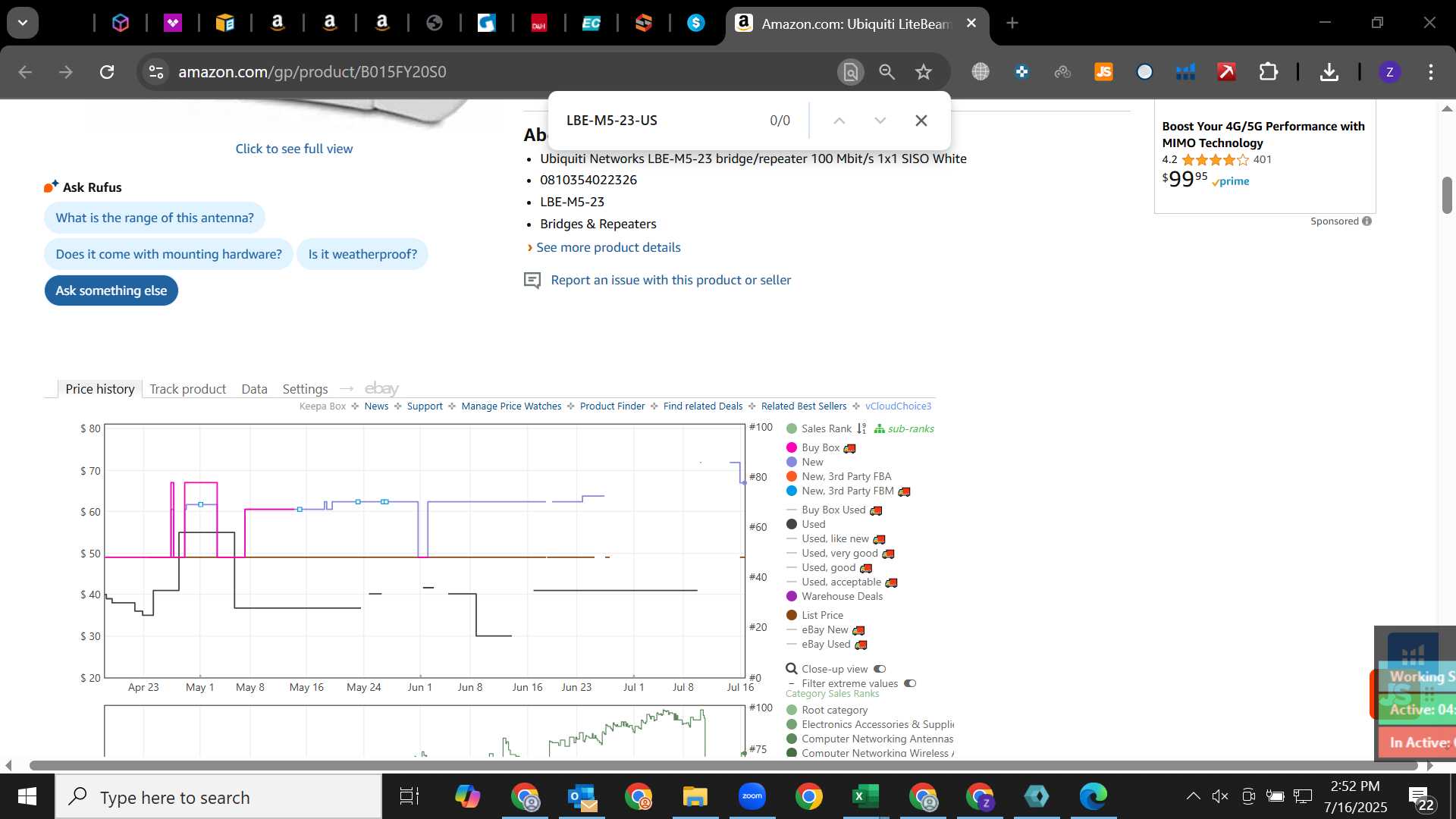Open Chrome three-dot menu
1456x819 pixels.
click(x=1430, y=72)
